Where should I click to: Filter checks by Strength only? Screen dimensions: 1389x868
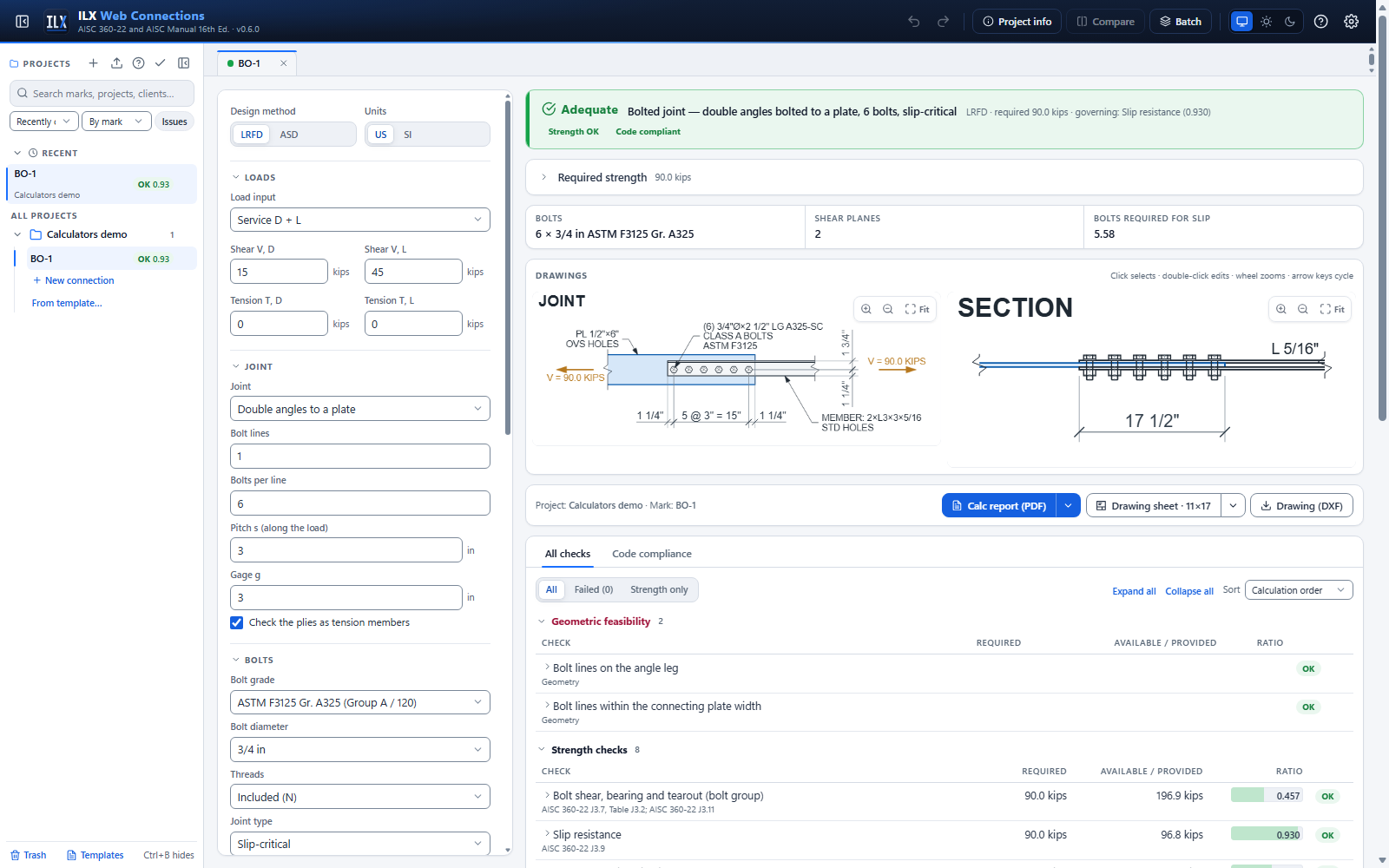[659, 589]
